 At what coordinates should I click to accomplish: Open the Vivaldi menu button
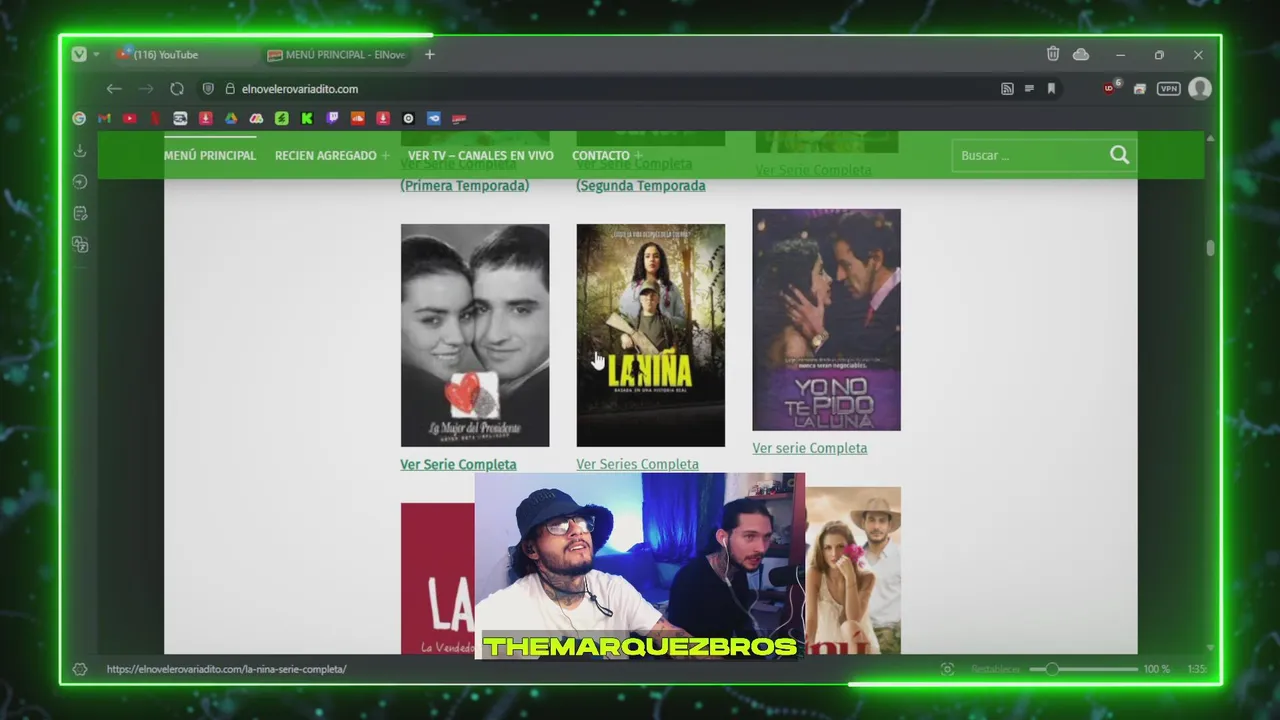(79, 55)
